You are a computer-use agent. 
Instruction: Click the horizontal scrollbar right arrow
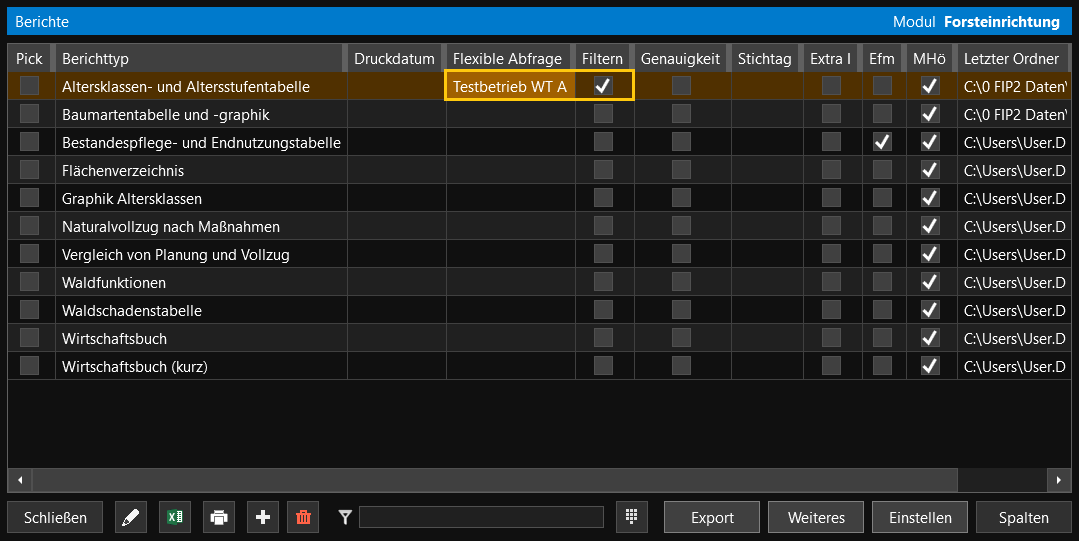1058,481
